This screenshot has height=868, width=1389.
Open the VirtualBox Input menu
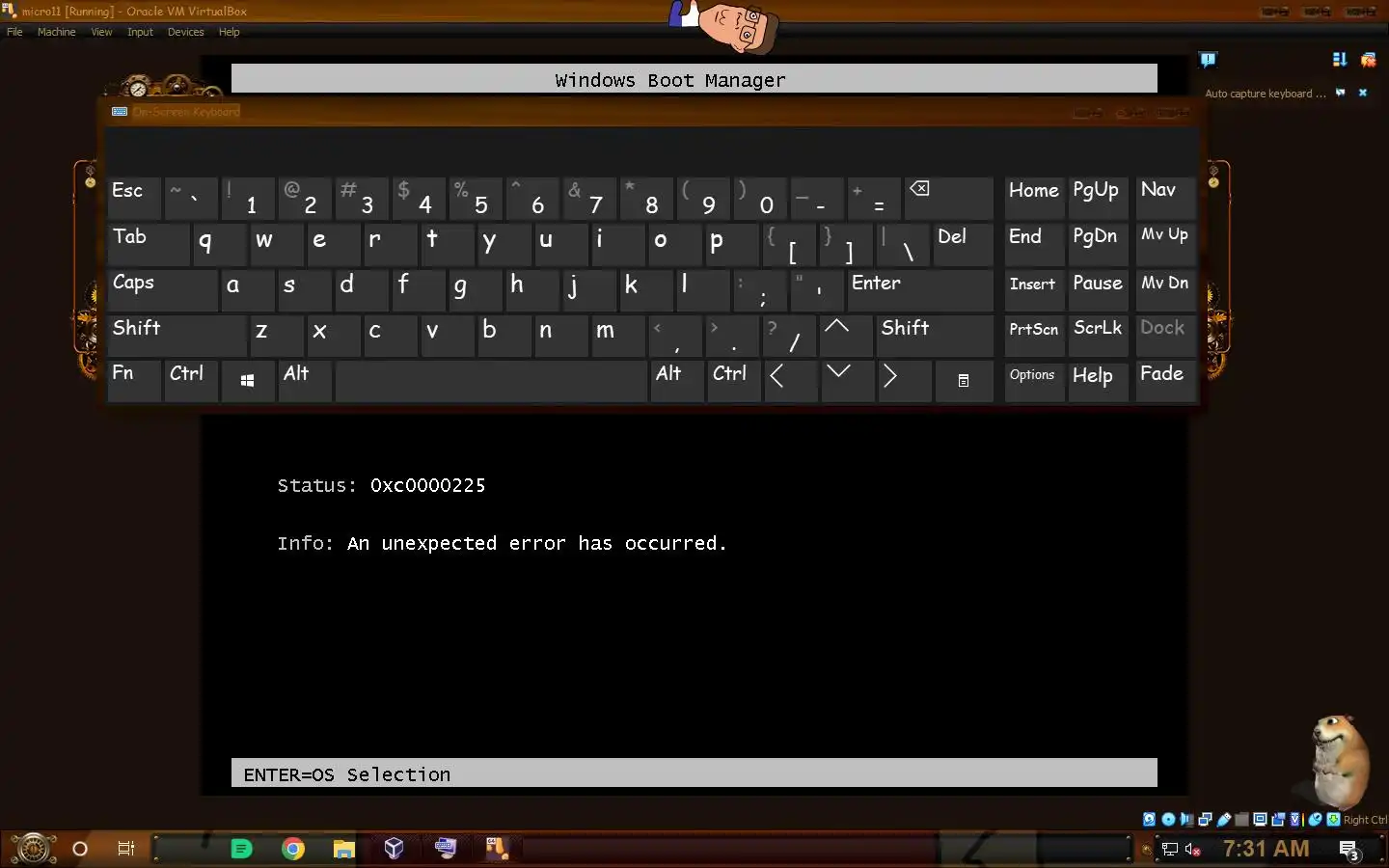[x=140, y=32]
